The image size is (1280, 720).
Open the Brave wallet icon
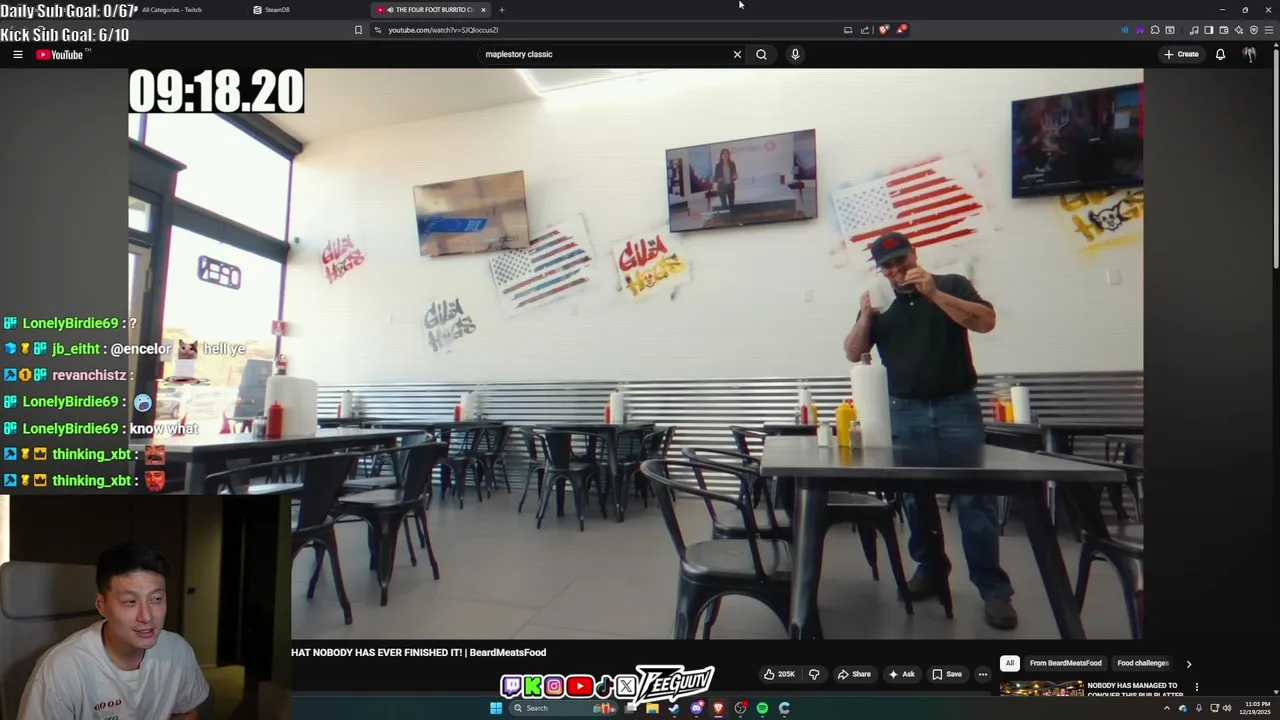pos(1223,30)
